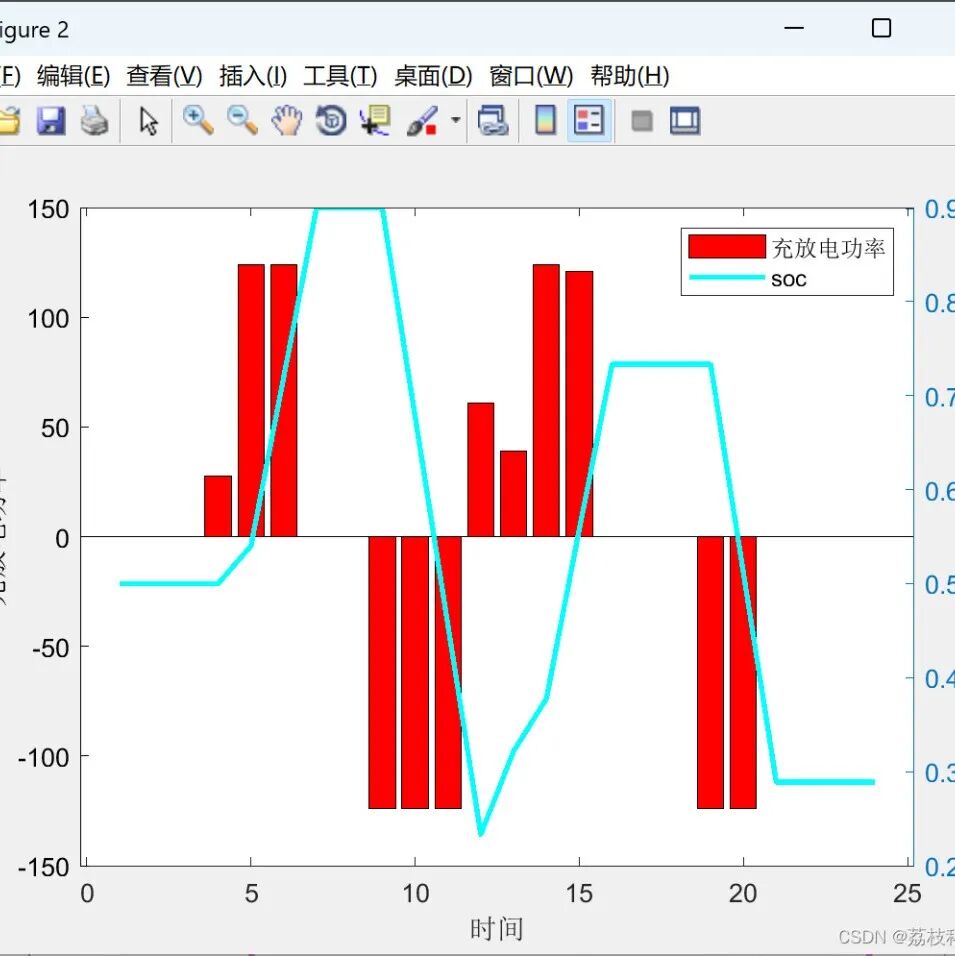Click the negative red bar at time 9
955x956 pixels.
pyautogui.click(x=382, y=672)
